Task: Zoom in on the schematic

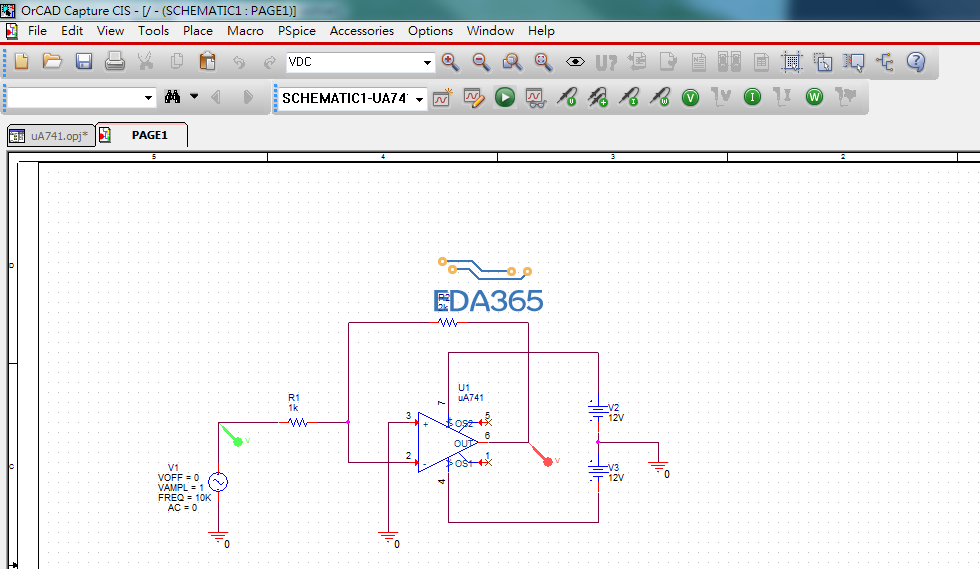Action: (x=450, y=61)
